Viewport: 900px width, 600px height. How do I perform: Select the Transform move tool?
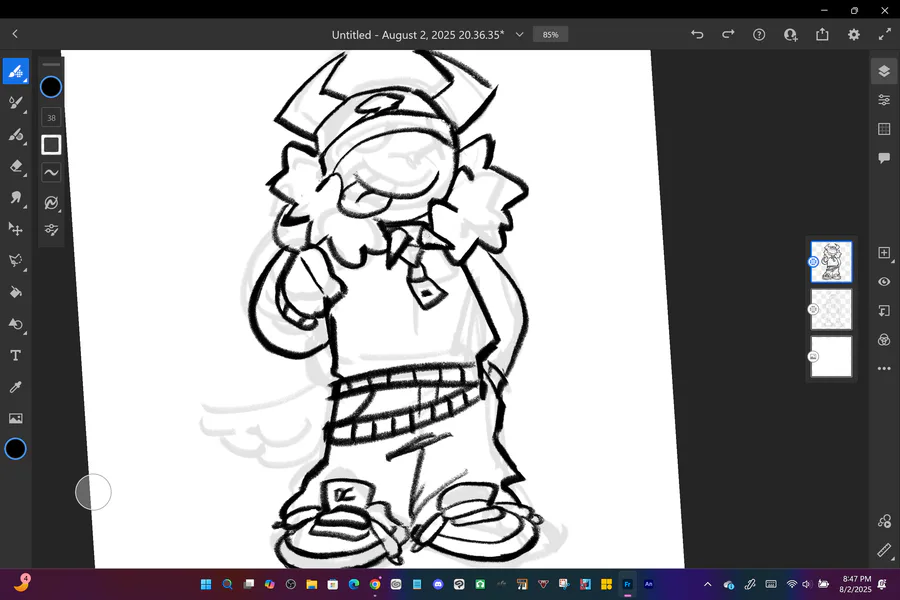coord(15,229)
